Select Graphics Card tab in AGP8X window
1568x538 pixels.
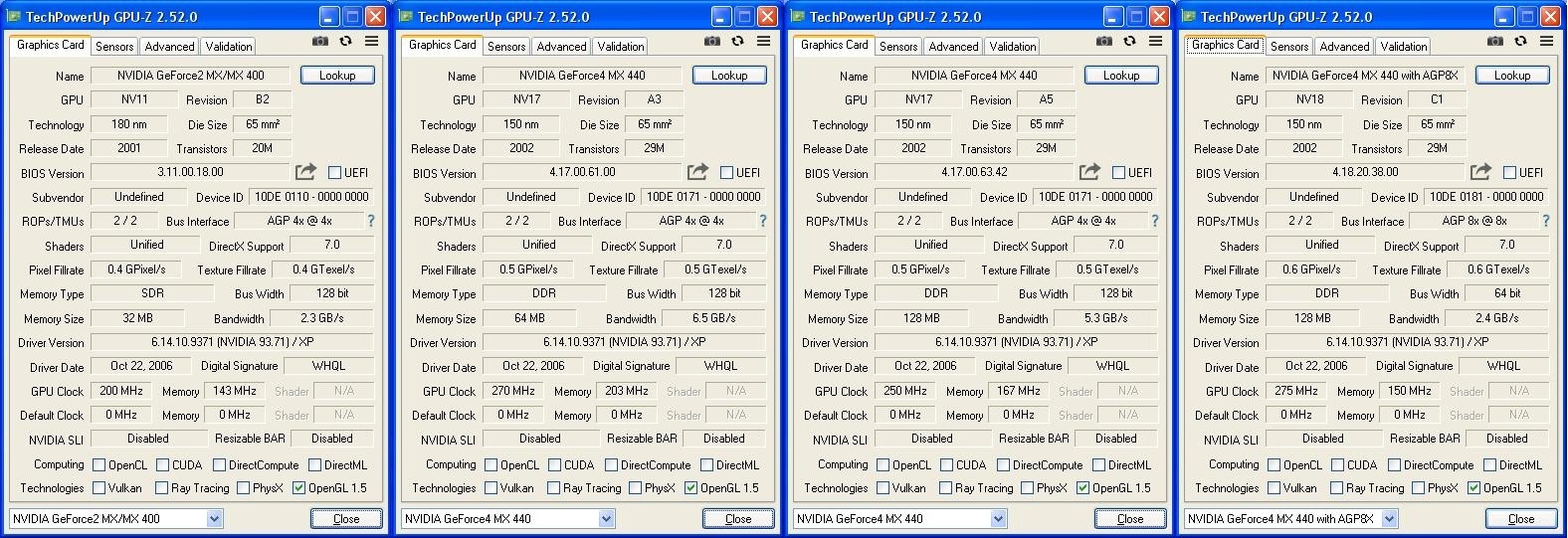click(x=1225, y=45)
